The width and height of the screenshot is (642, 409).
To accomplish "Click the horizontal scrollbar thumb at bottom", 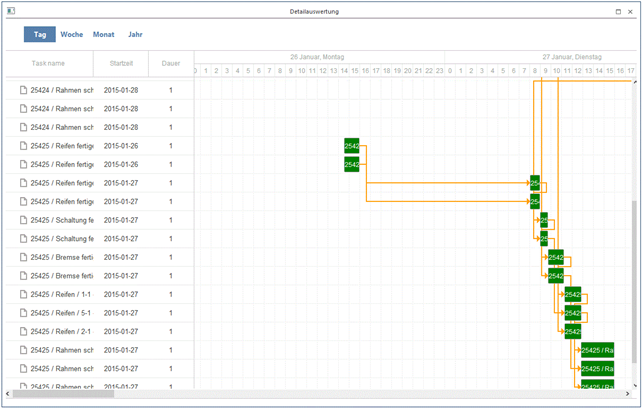I will click(60, 394).
